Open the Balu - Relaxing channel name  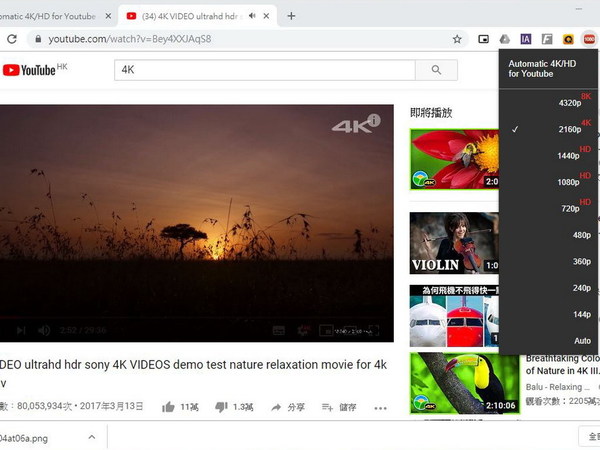pyautogui.click(x=557, y=387)
